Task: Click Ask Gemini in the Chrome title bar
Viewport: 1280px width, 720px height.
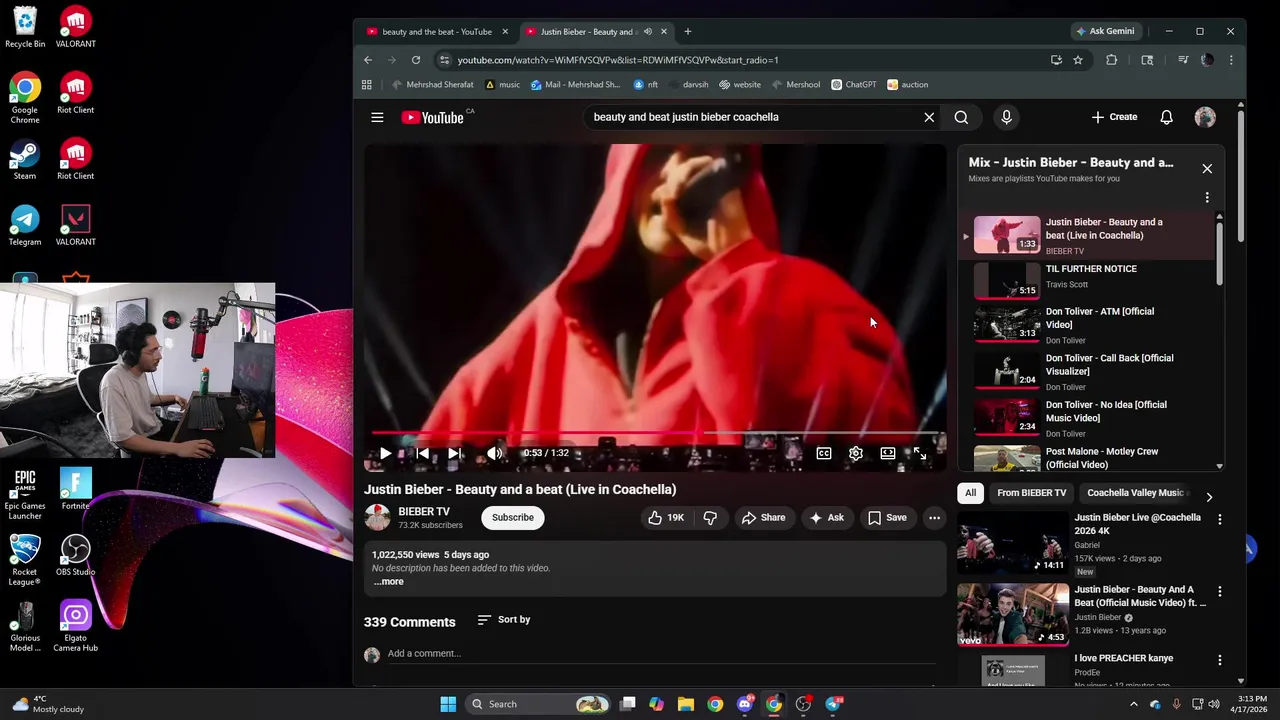Action: [x=1105, y=32]
